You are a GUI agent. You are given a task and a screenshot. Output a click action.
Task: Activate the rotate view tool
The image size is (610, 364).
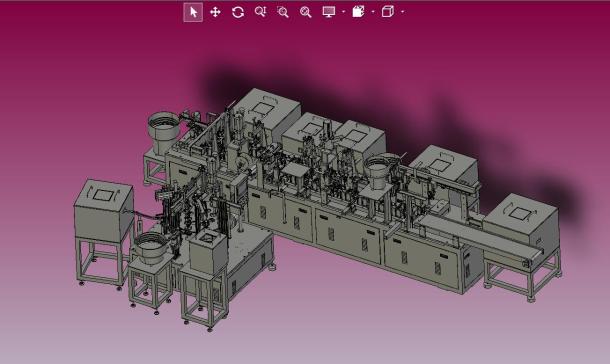point(238,12)
